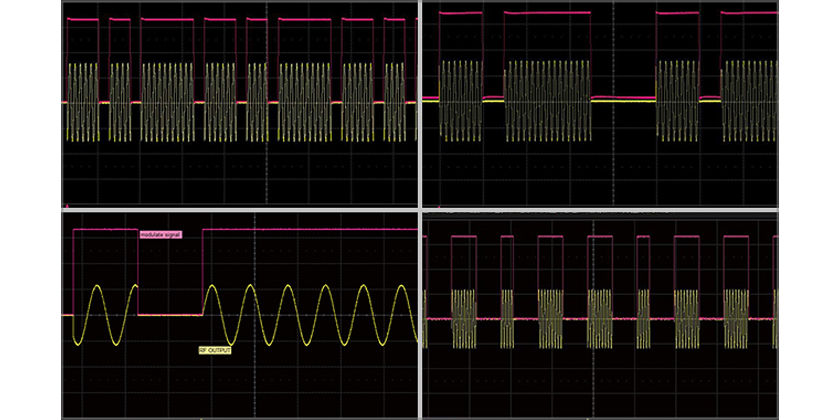Click marker at bottom-left corner of top-left panel
The image size is (840, 420).
click(66, 204)
